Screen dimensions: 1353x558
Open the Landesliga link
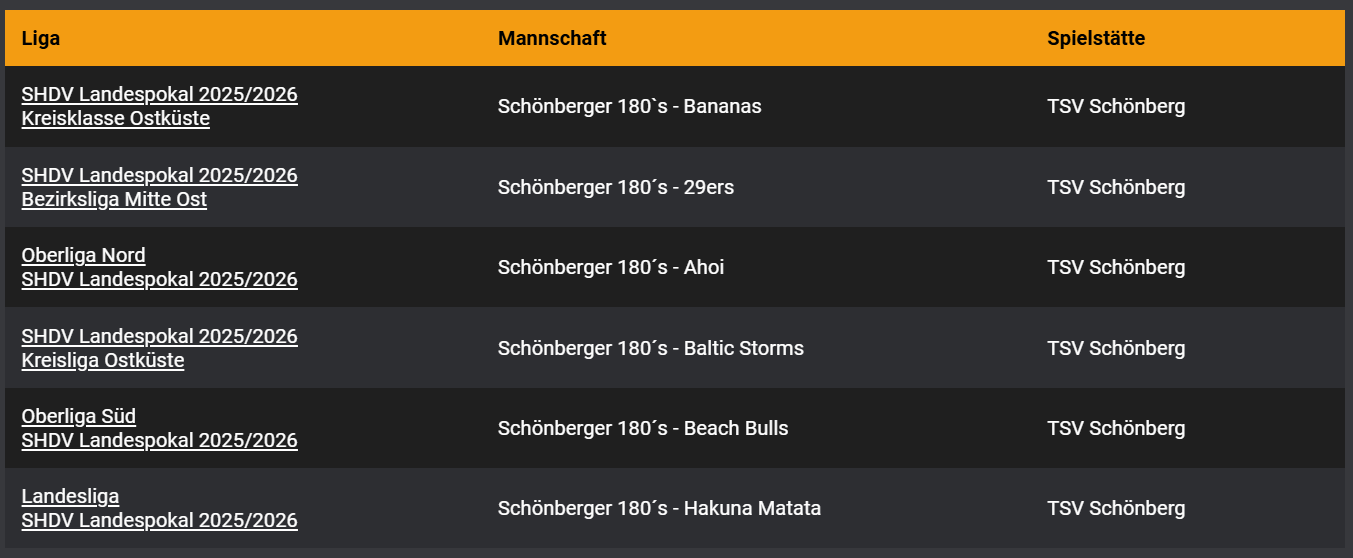(70, 496)
